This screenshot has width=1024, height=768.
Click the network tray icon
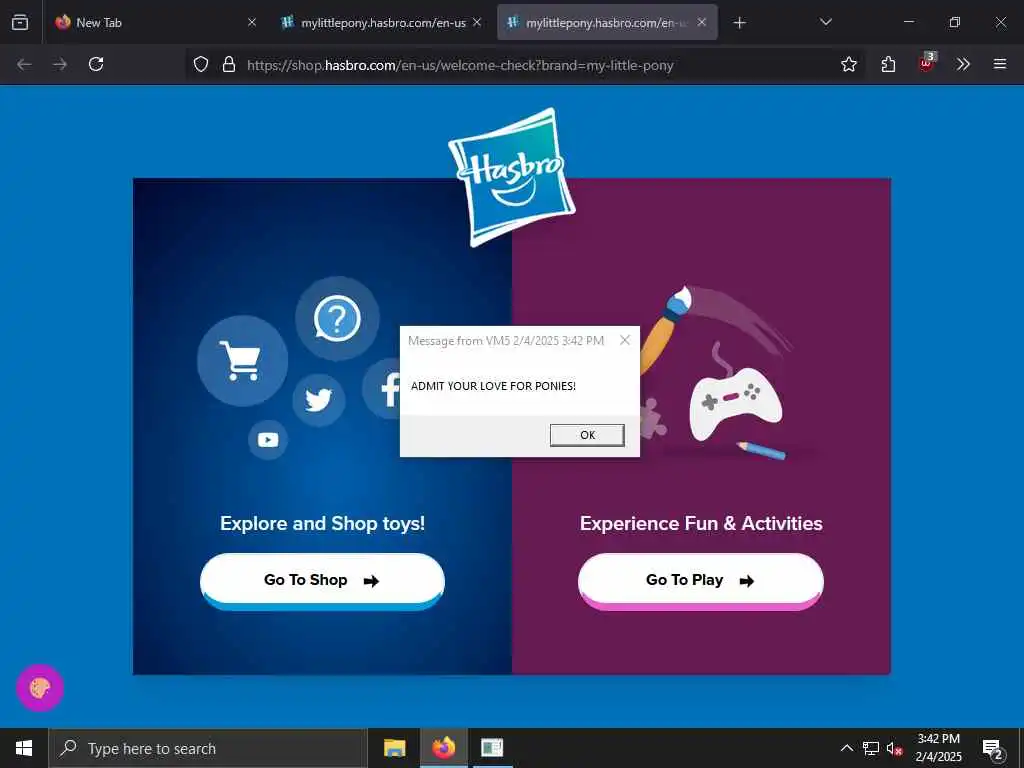[871, 748]
